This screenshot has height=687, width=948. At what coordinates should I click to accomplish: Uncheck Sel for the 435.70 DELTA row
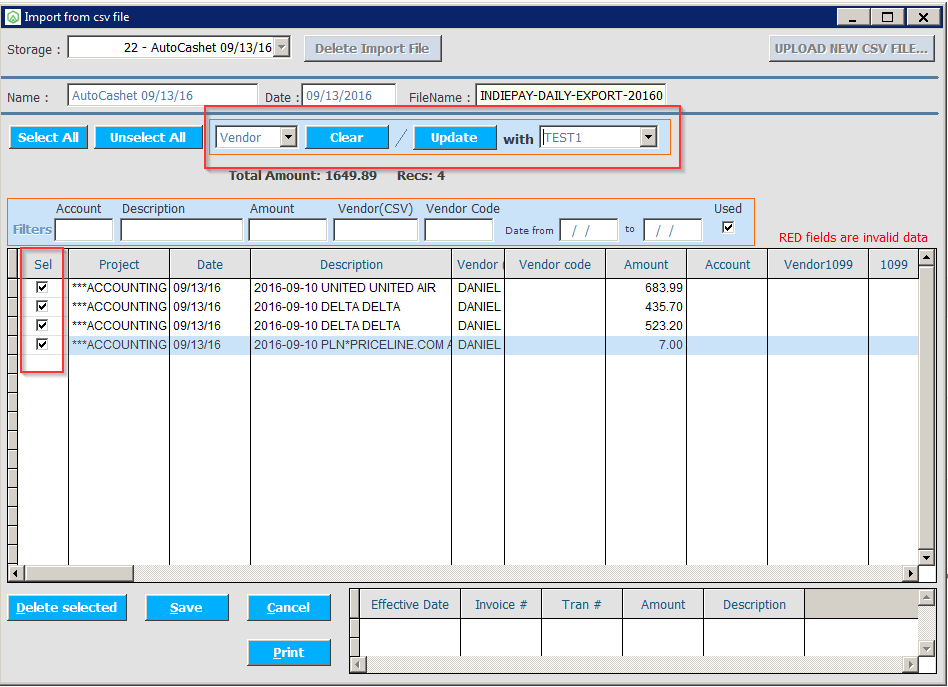point(42,306)
